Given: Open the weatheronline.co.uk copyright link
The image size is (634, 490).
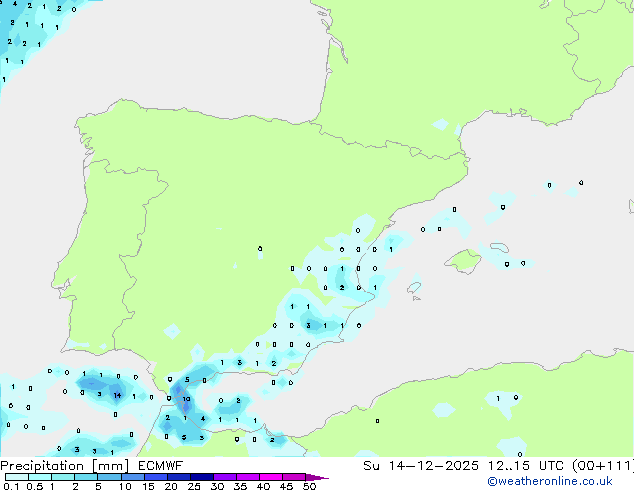Looking at the screenshot, I should [549, 481].
